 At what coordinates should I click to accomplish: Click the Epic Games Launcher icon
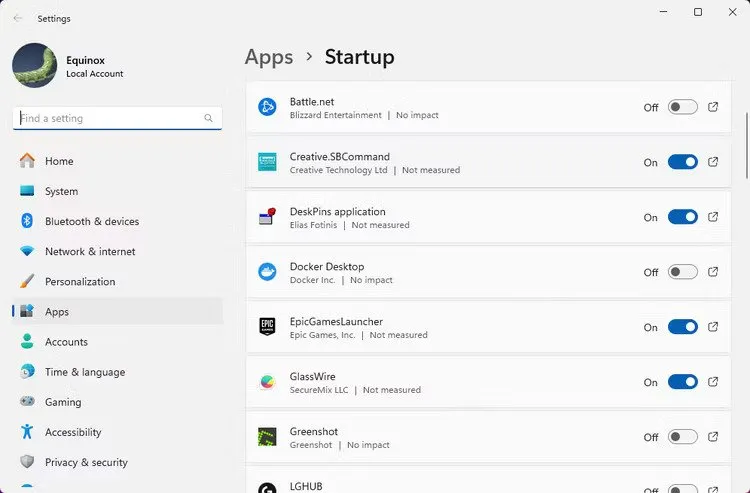pos(267,327)
